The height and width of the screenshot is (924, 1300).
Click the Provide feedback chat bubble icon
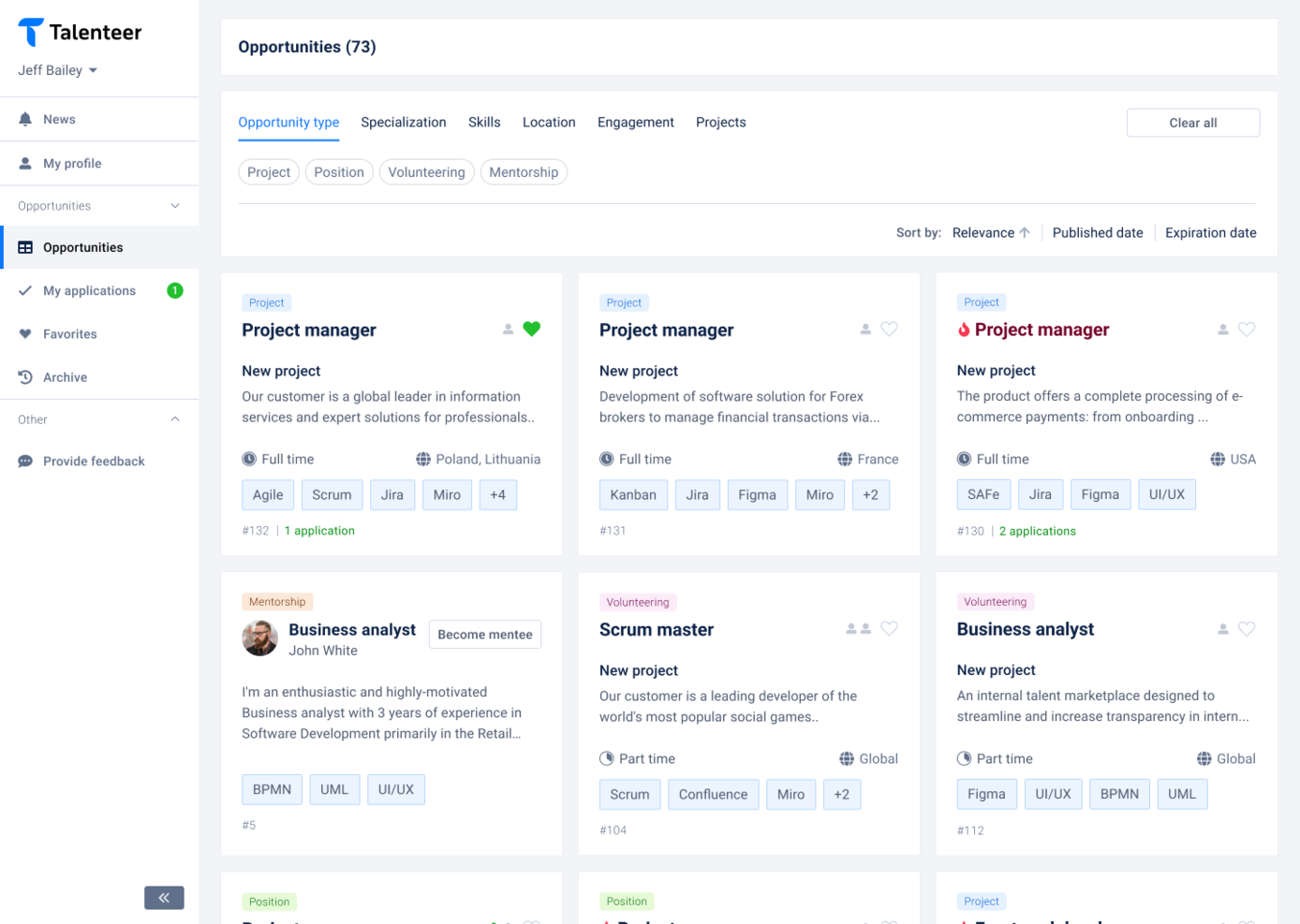(x=25, y=462)
